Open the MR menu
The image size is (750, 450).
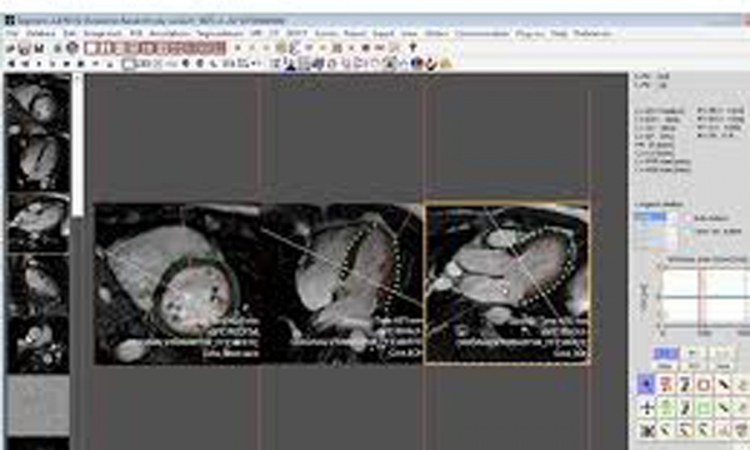point(256,33)
